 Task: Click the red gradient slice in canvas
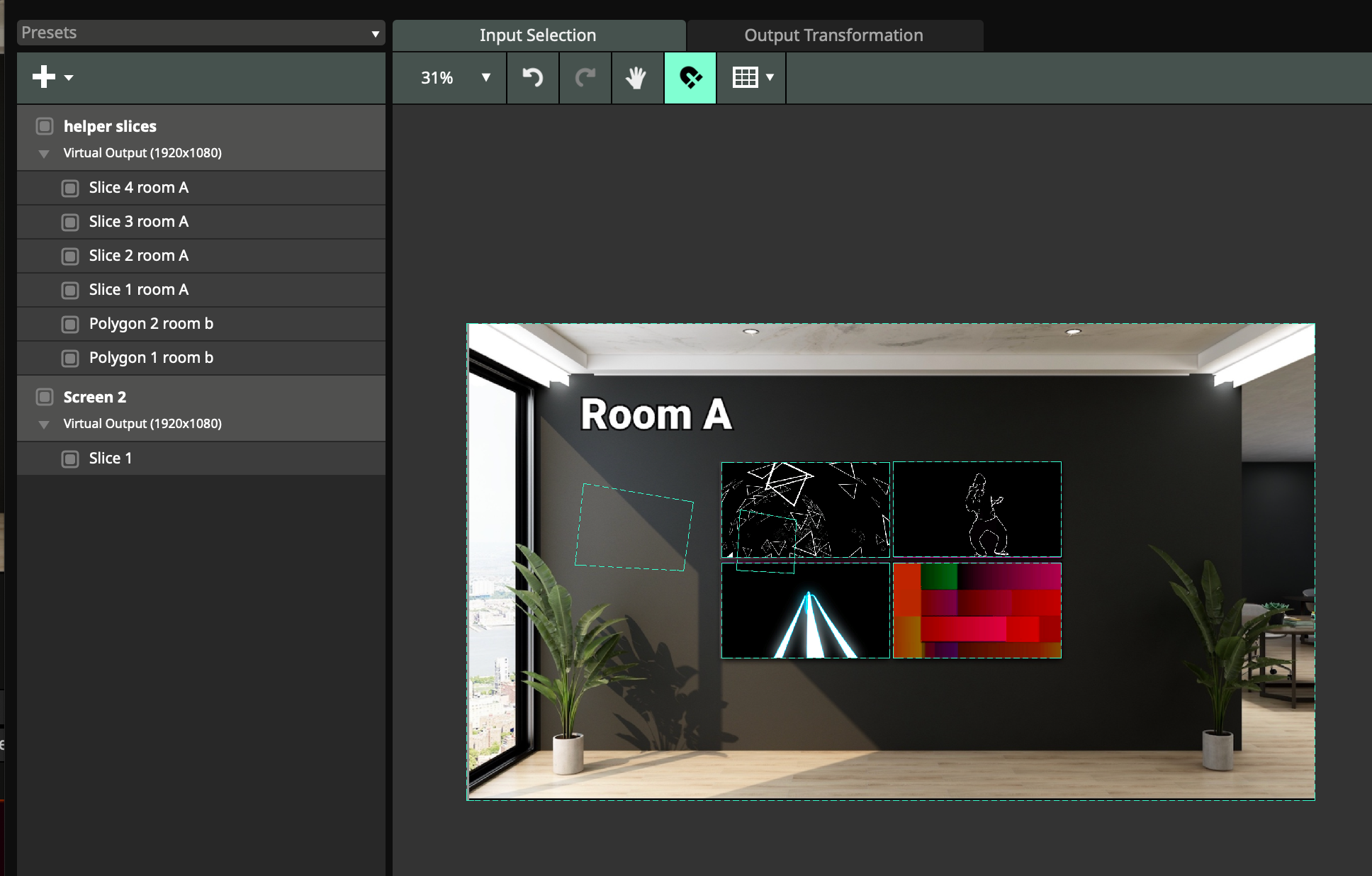pos(977,611)
